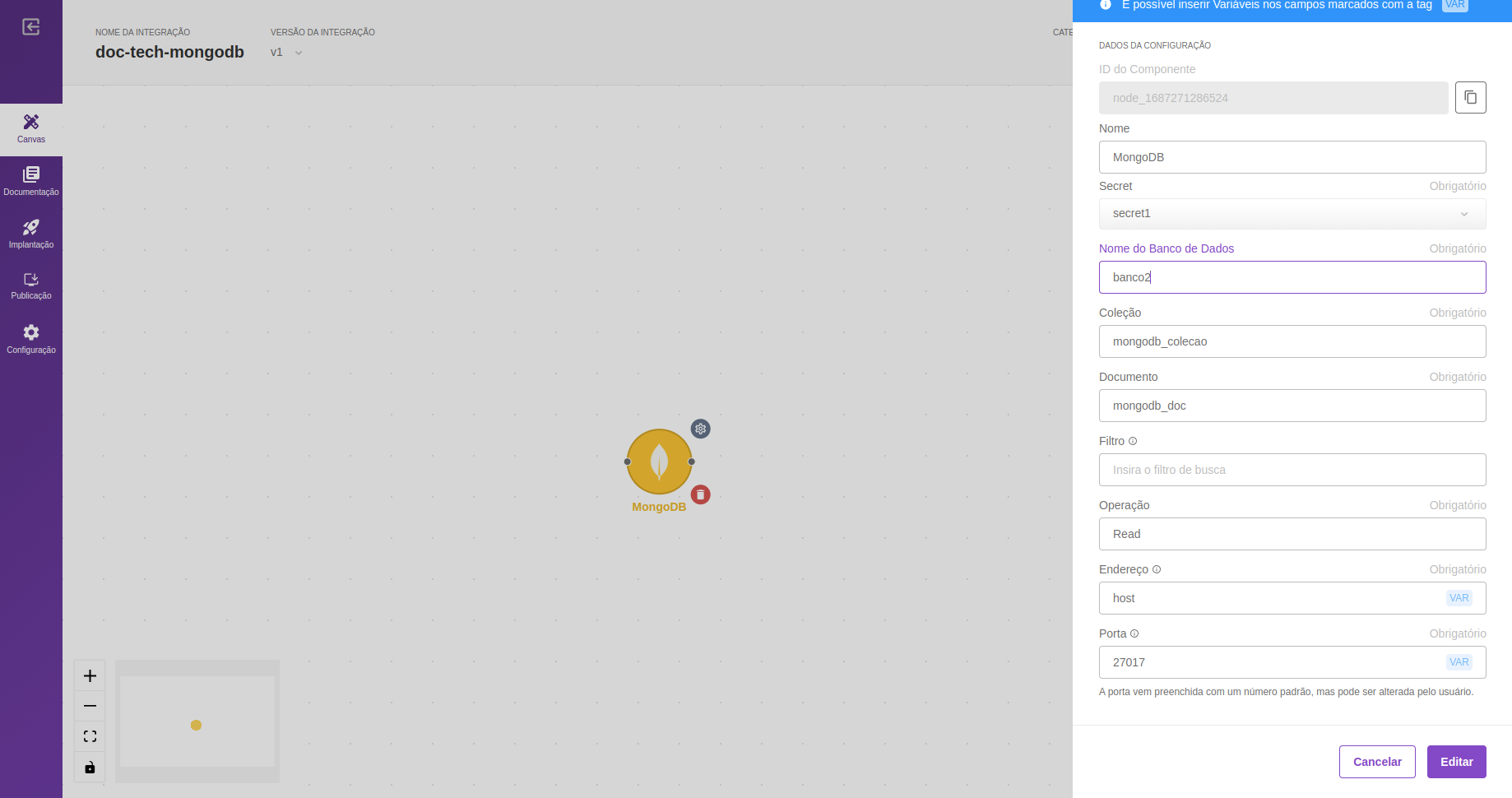Click the info icon next to Filtro

(x=1133, y=441)
